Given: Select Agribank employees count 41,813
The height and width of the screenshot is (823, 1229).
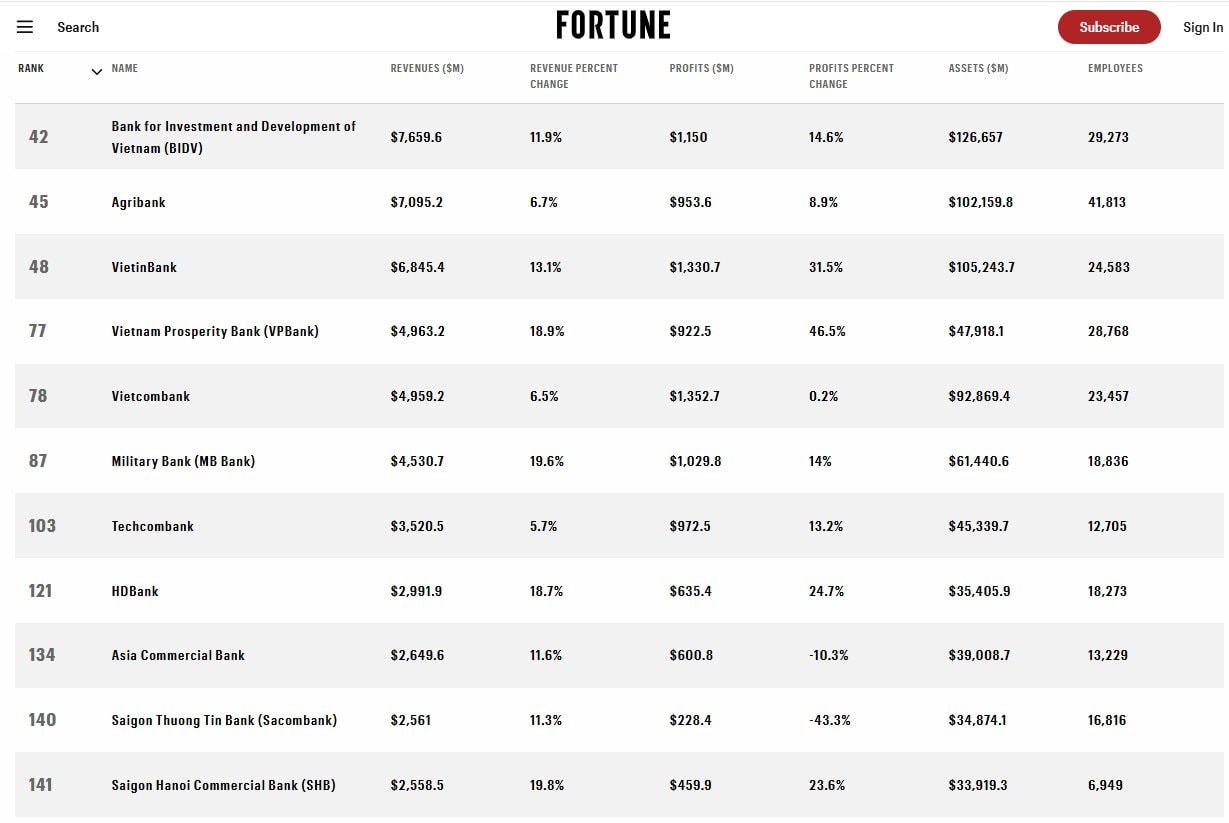Looking at the screenshot, I should [1107, 202].
